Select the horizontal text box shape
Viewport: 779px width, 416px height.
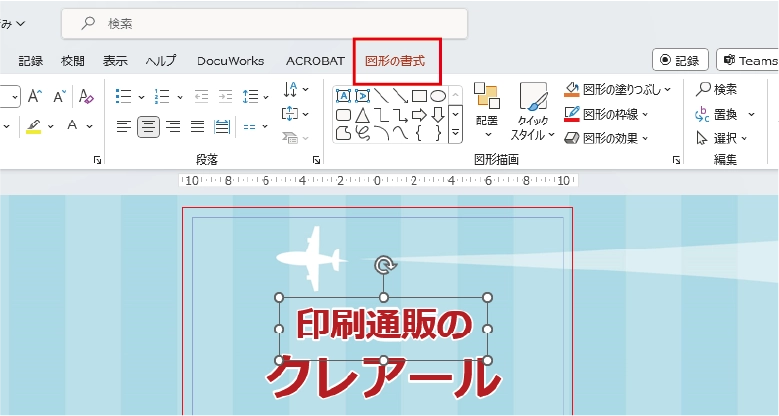point(343,95)
